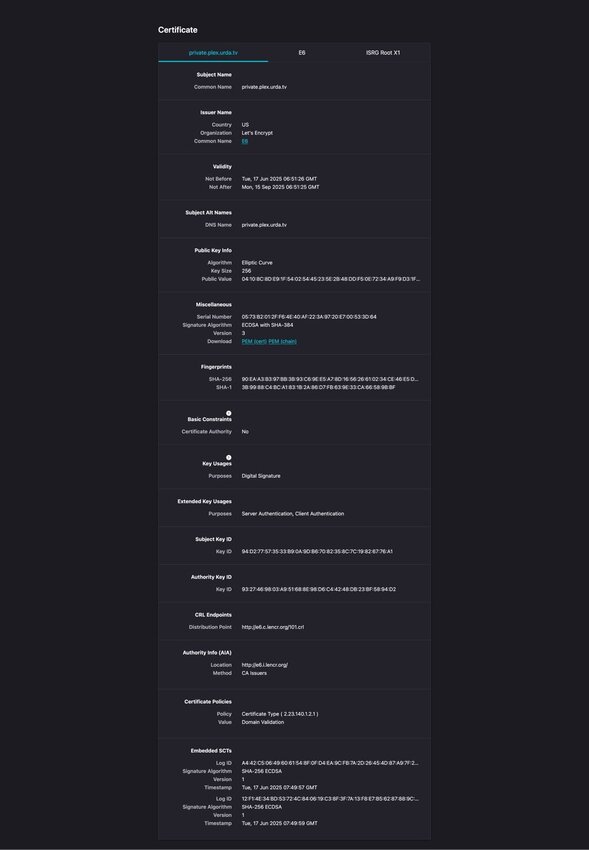
Task: Click the truncated SHA-256 fingerprint value
Action: (330, 379)
